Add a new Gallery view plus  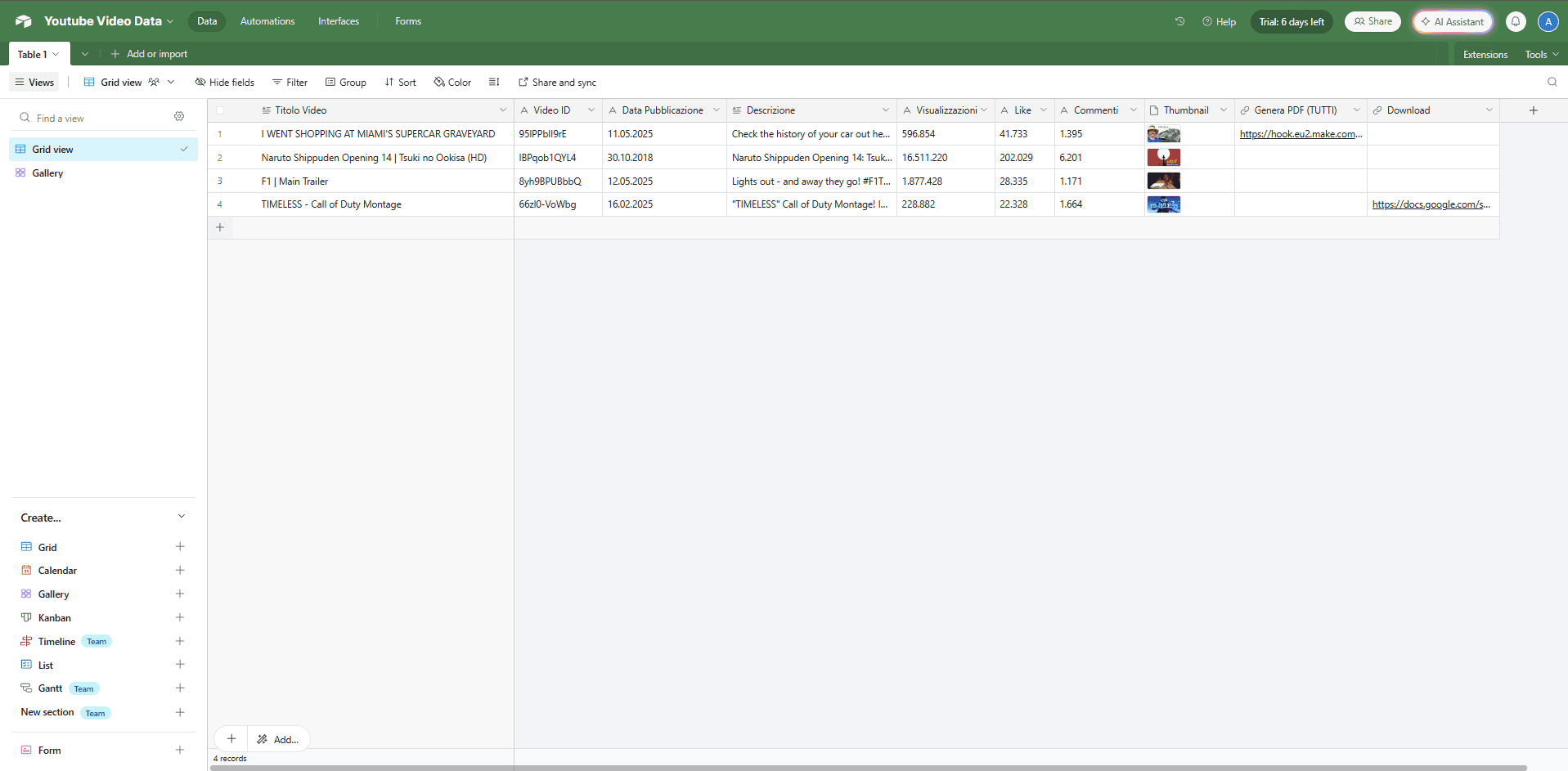pos(180,594)
